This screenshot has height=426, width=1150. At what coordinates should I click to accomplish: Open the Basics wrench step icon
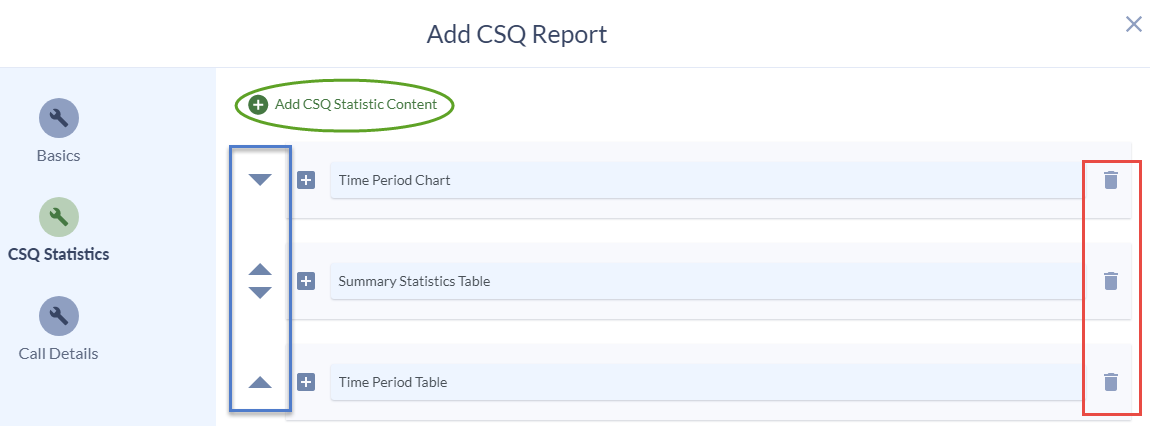click(x=59, y=117)
